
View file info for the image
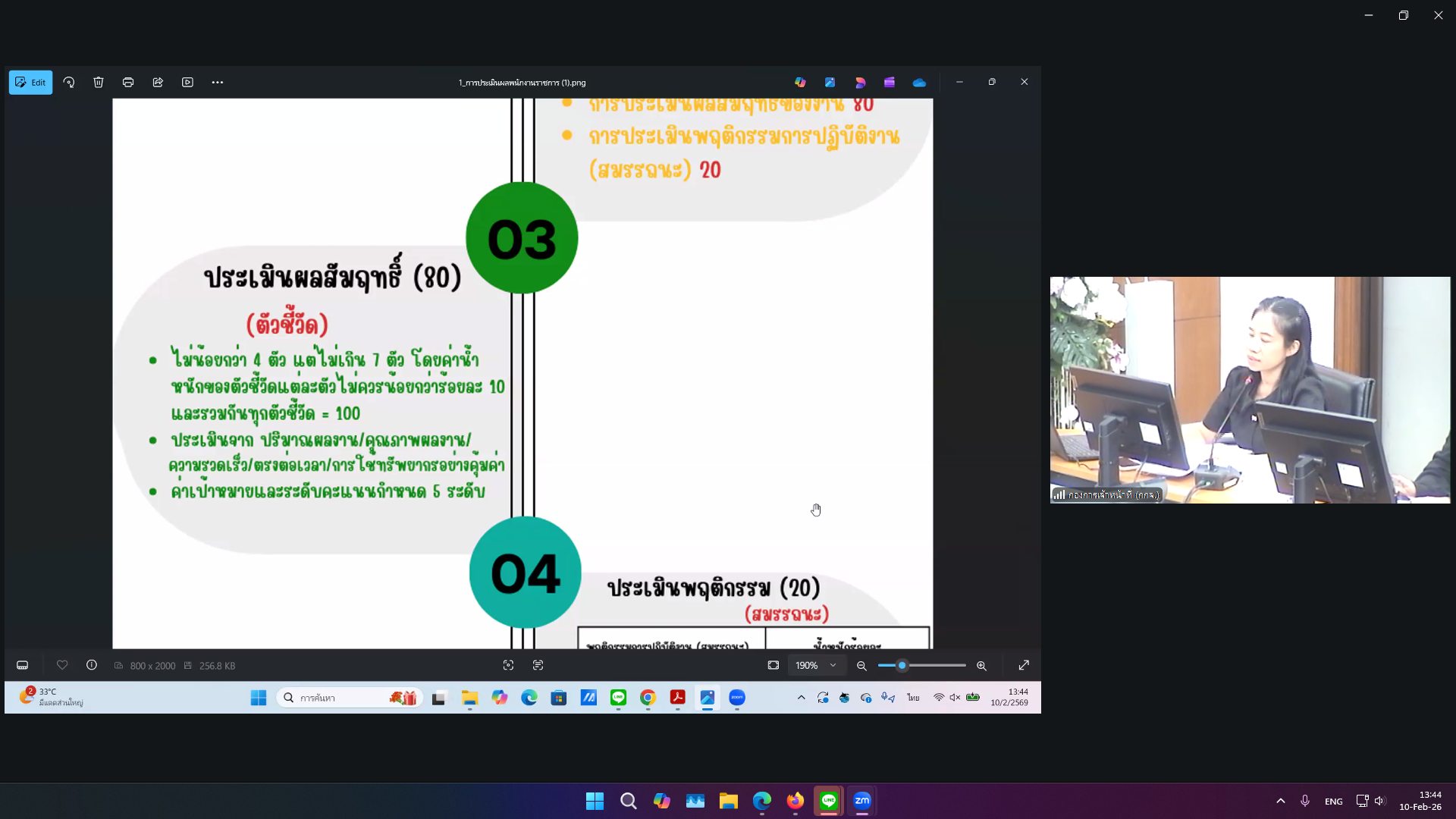pos(91,665)
